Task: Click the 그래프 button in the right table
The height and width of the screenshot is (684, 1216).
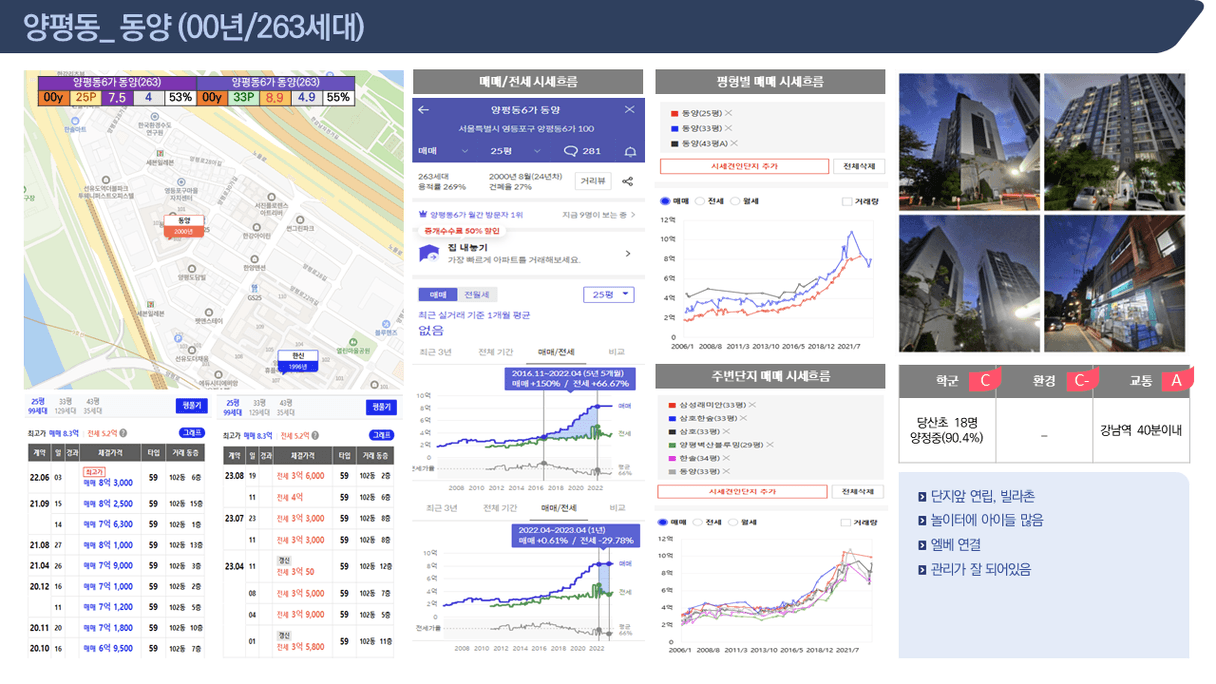Action: point(381,435)
